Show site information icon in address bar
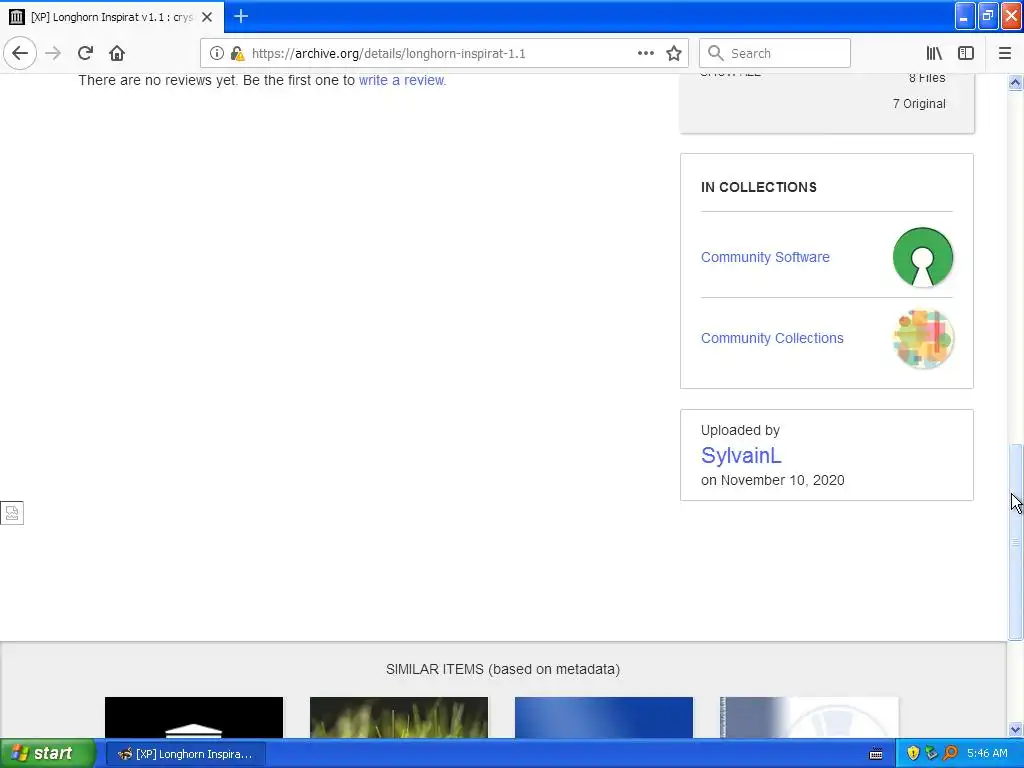1024x768 pixels. 216,53
